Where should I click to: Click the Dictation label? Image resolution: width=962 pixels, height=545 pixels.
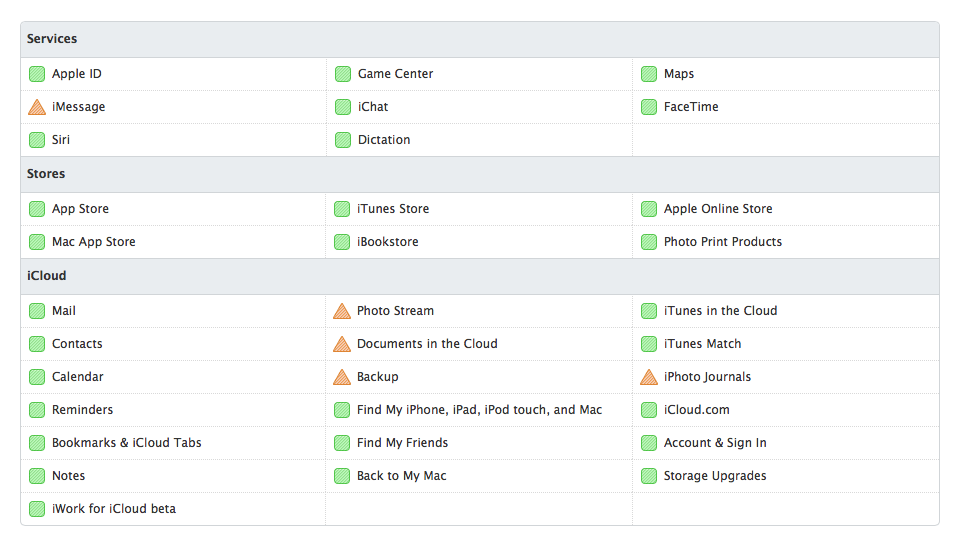click(383, 139)
